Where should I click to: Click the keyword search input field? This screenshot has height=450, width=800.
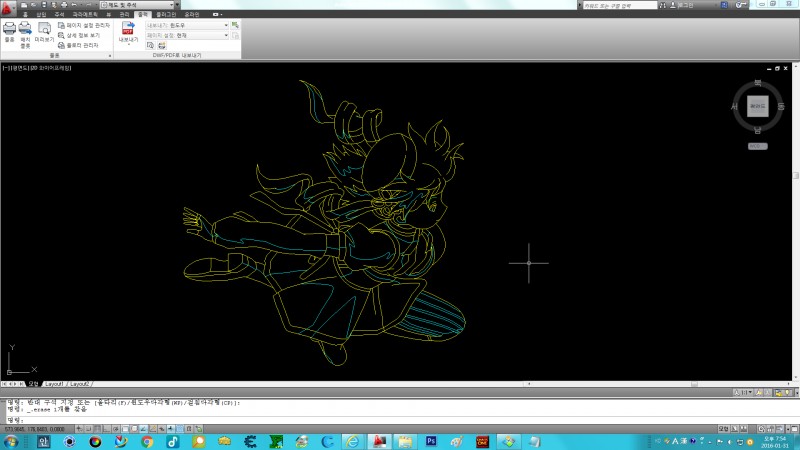click(x=625, y=6)
